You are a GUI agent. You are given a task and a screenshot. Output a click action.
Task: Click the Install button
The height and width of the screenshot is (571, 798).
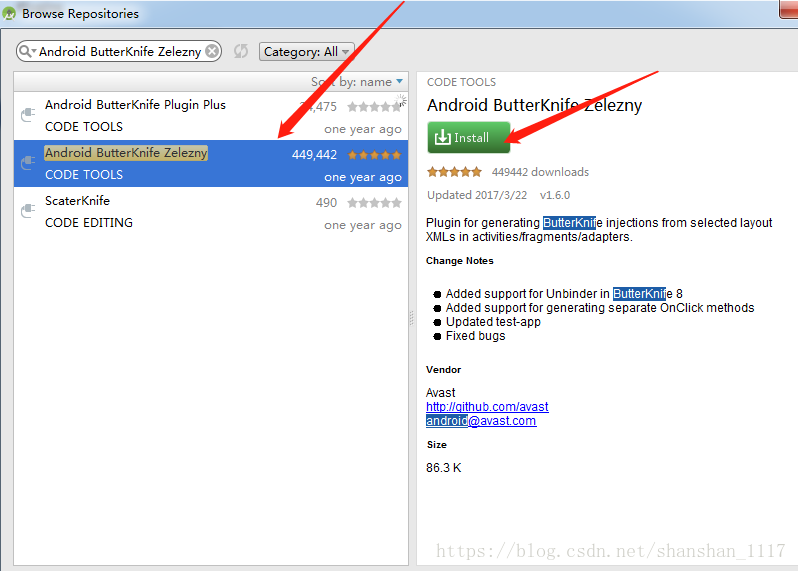468,137
